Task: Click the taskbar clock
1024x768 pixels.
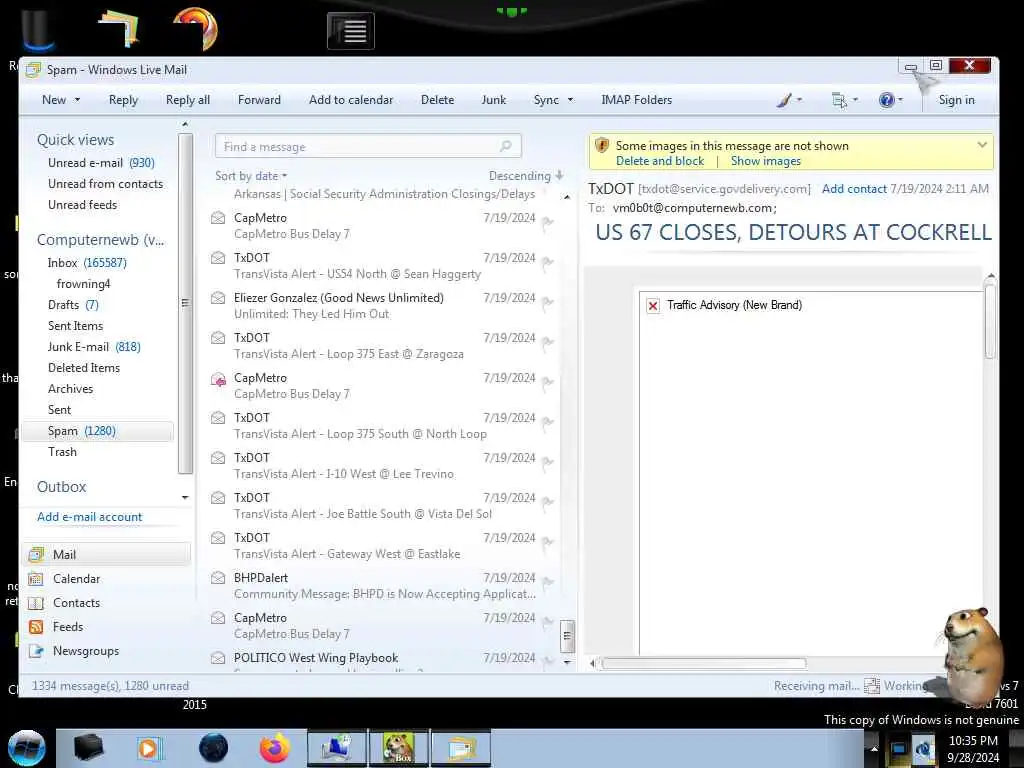Action: (973, 749)
